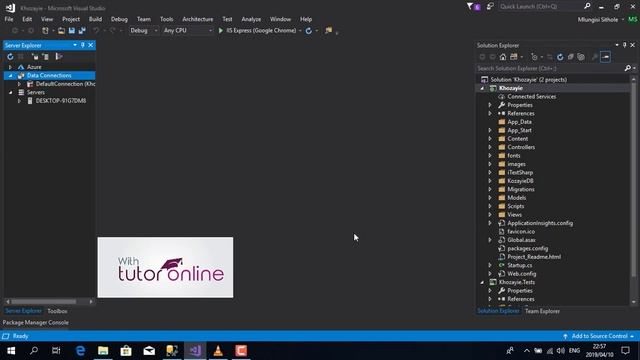Click Show All Files in Solution Explorer
This screenshot has width=640, height=360.
pyautogui.click(x=581, y=57)
